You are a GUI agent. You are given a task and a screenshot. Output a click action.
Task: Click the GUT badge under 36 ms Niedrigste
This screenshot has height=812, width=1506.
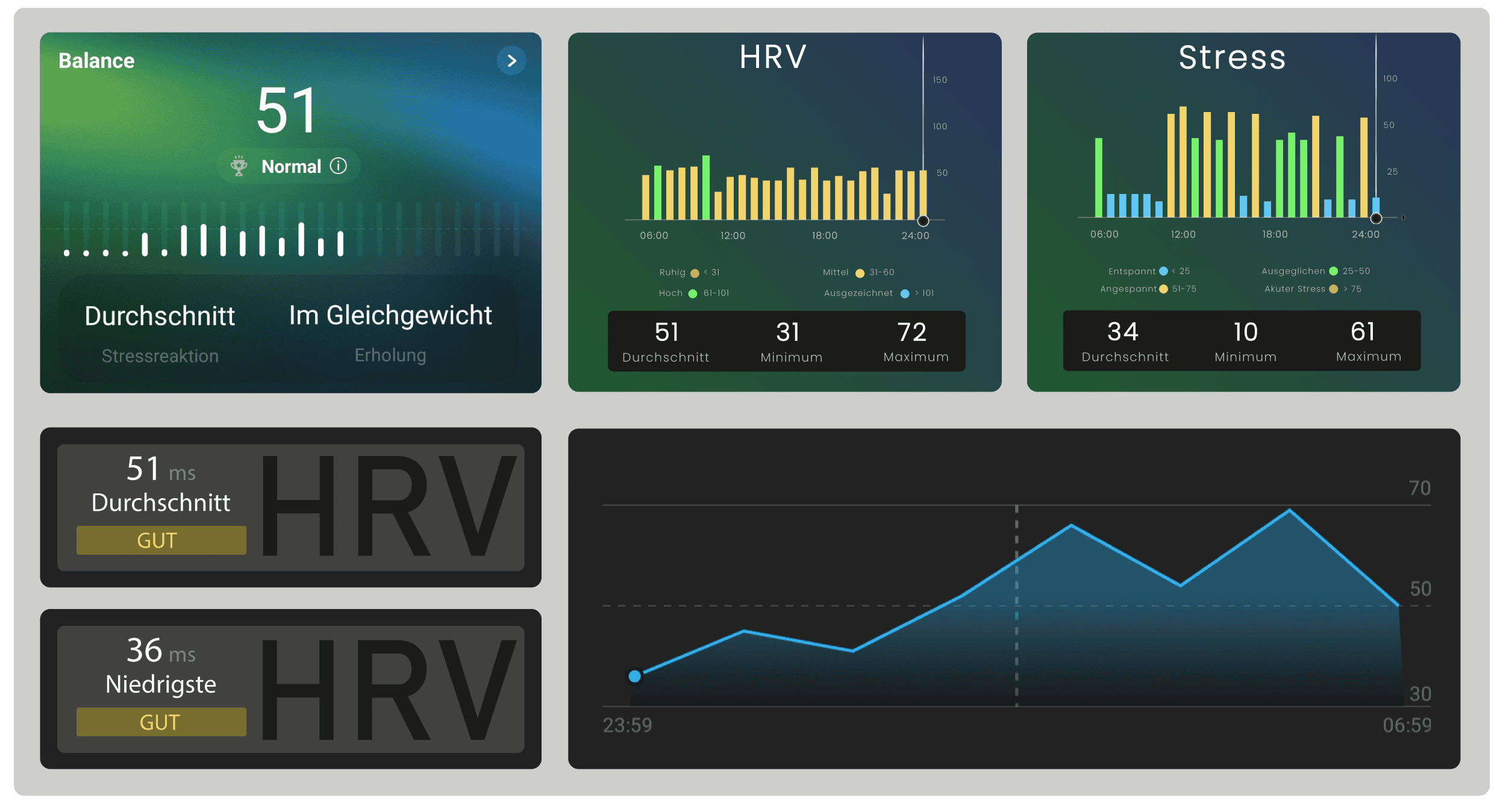coord(161,722)
